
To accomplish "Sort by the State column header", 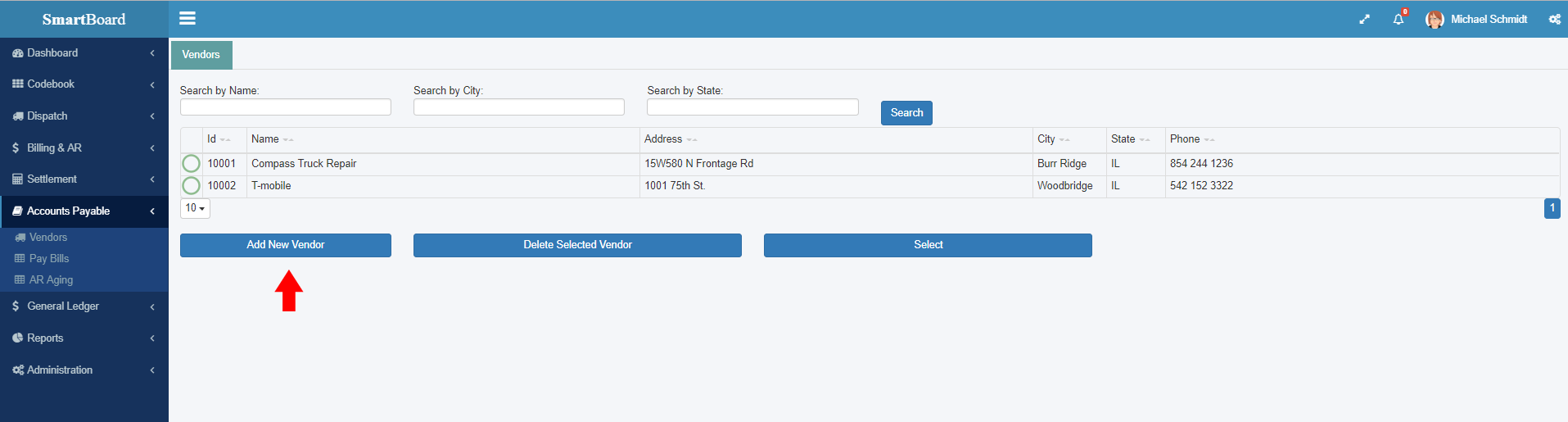I will coord(1136,140).
